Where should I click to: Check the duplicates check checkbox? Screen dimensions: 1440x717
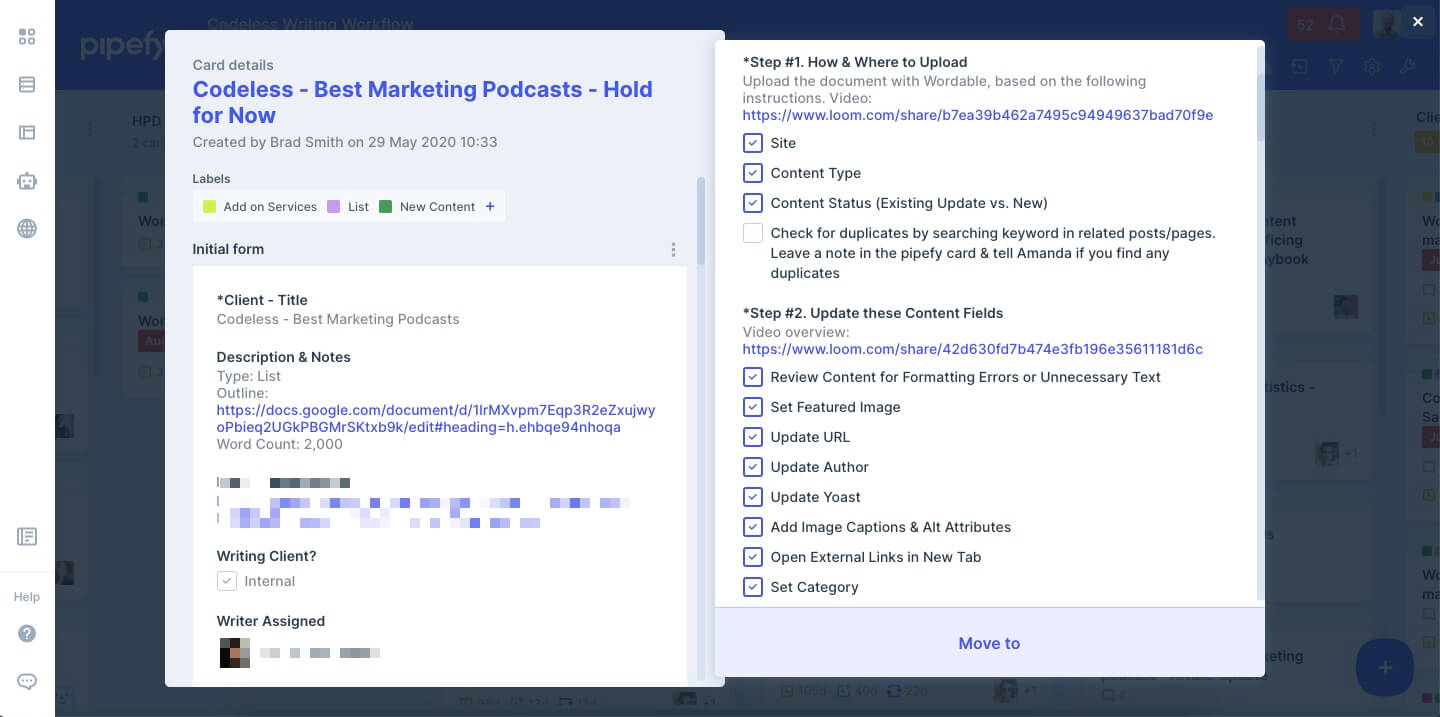click(753, 233)
